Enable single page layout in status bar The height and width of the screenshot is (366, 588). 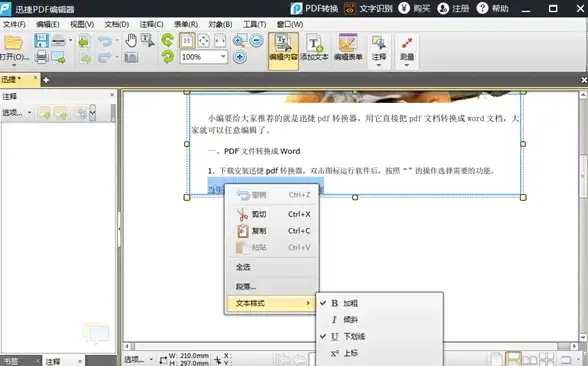pyautogui.click(x=496, y=359)
